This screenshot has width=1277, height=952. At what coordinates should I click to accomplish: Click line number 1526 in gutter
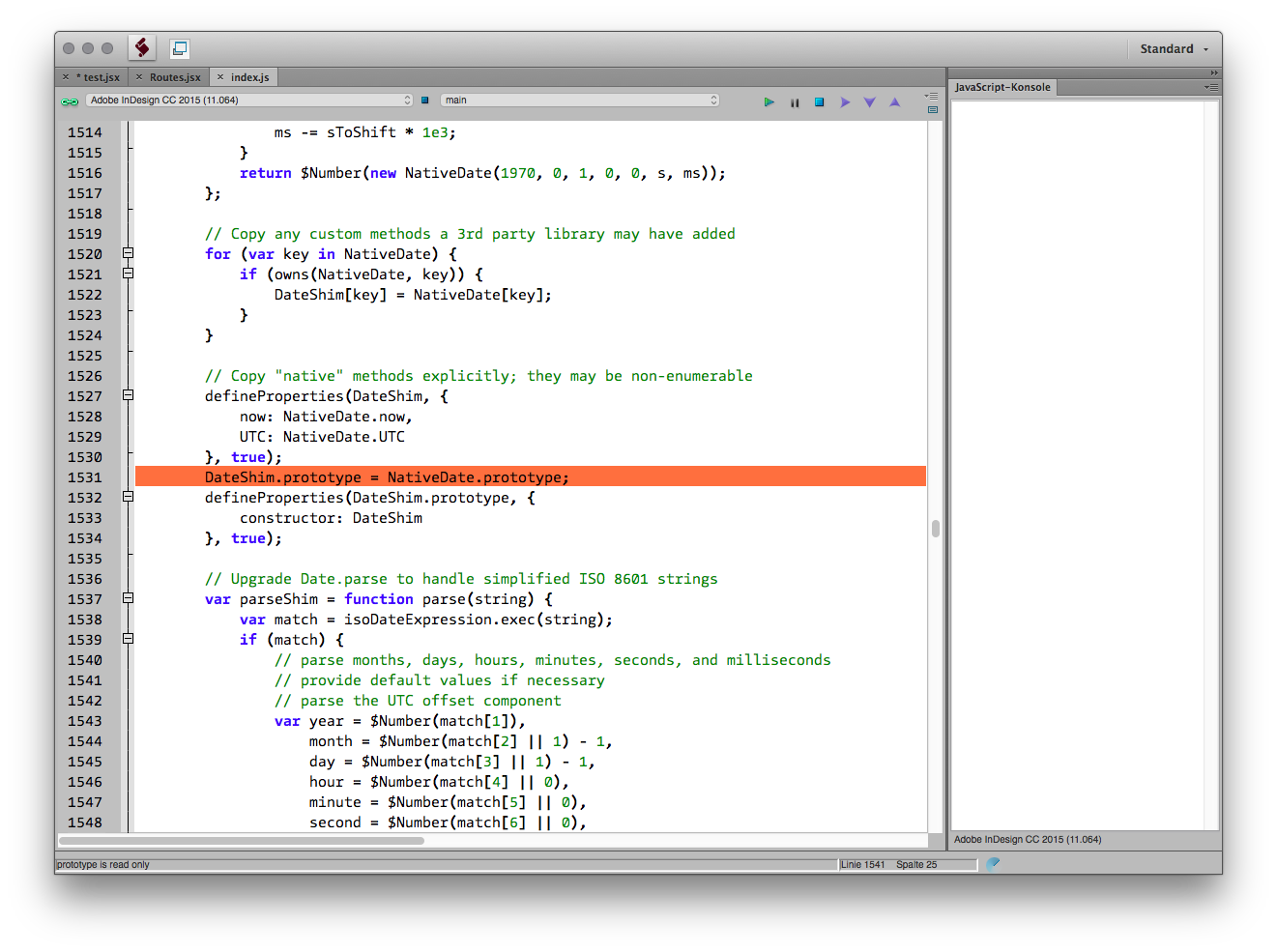pos(85,376)
